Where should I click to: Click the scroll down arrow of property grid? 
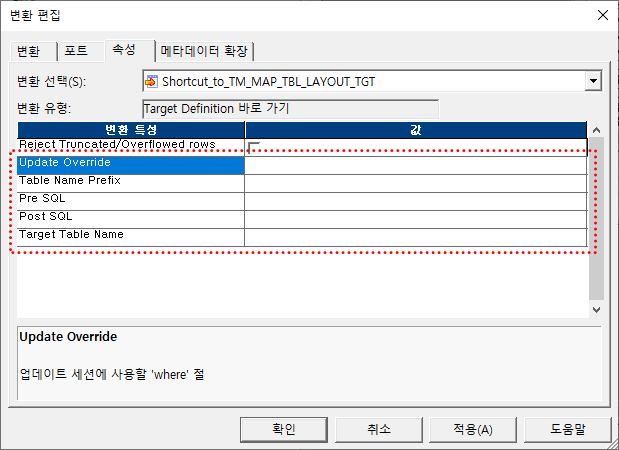point(596,310)
